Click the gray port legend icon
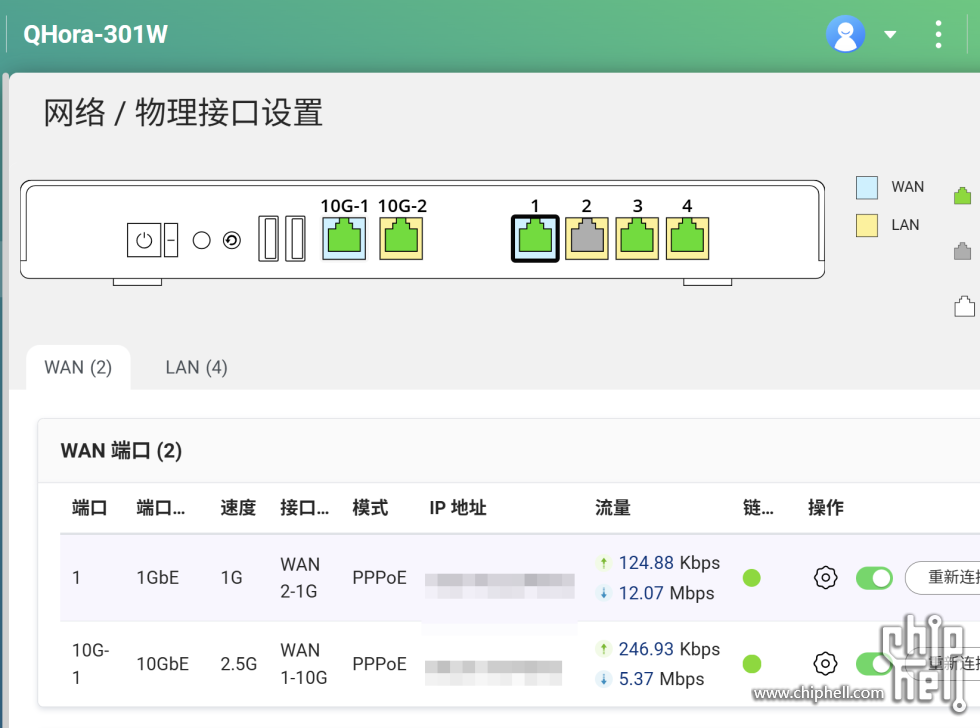The width and height of the screenshot is (980, 728). pos(962,251)
